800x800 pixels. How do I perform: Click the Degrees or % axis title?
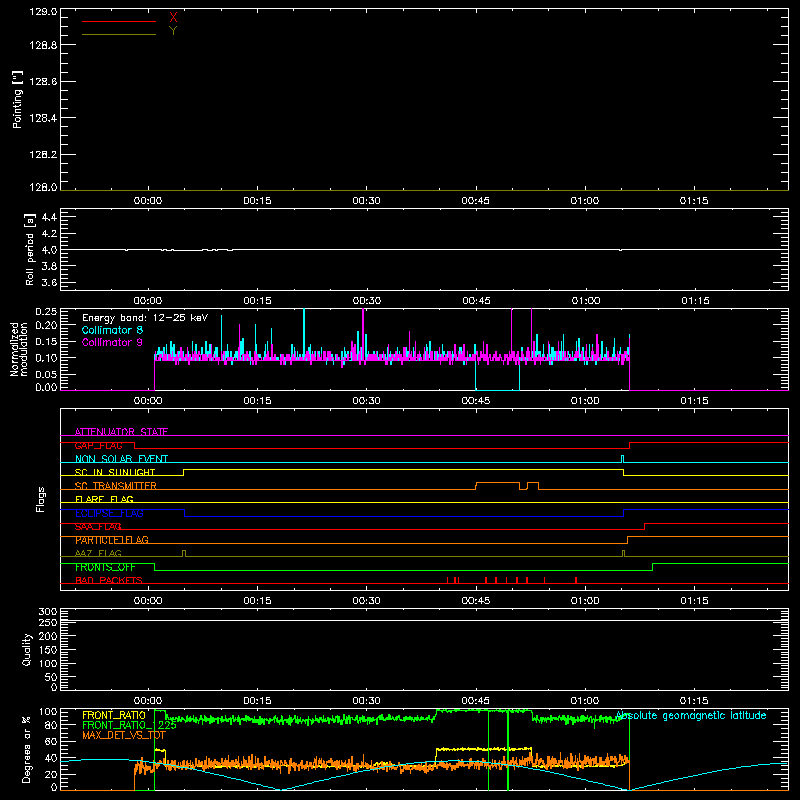click(27, 749)
